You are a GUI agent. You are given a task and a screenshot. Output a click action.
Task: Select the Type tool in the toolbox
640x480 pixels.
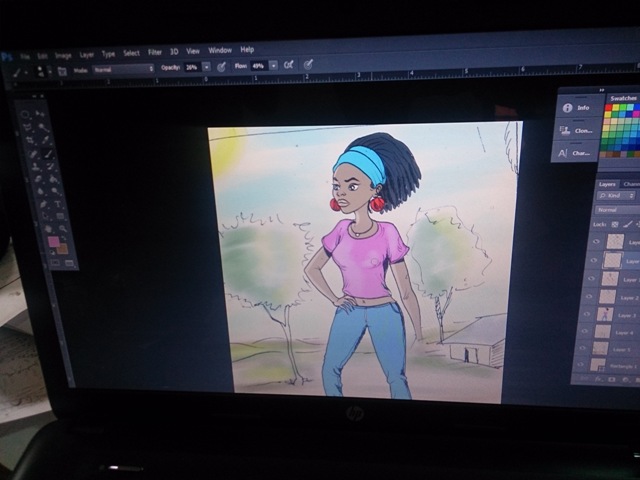tap(58, 204)
